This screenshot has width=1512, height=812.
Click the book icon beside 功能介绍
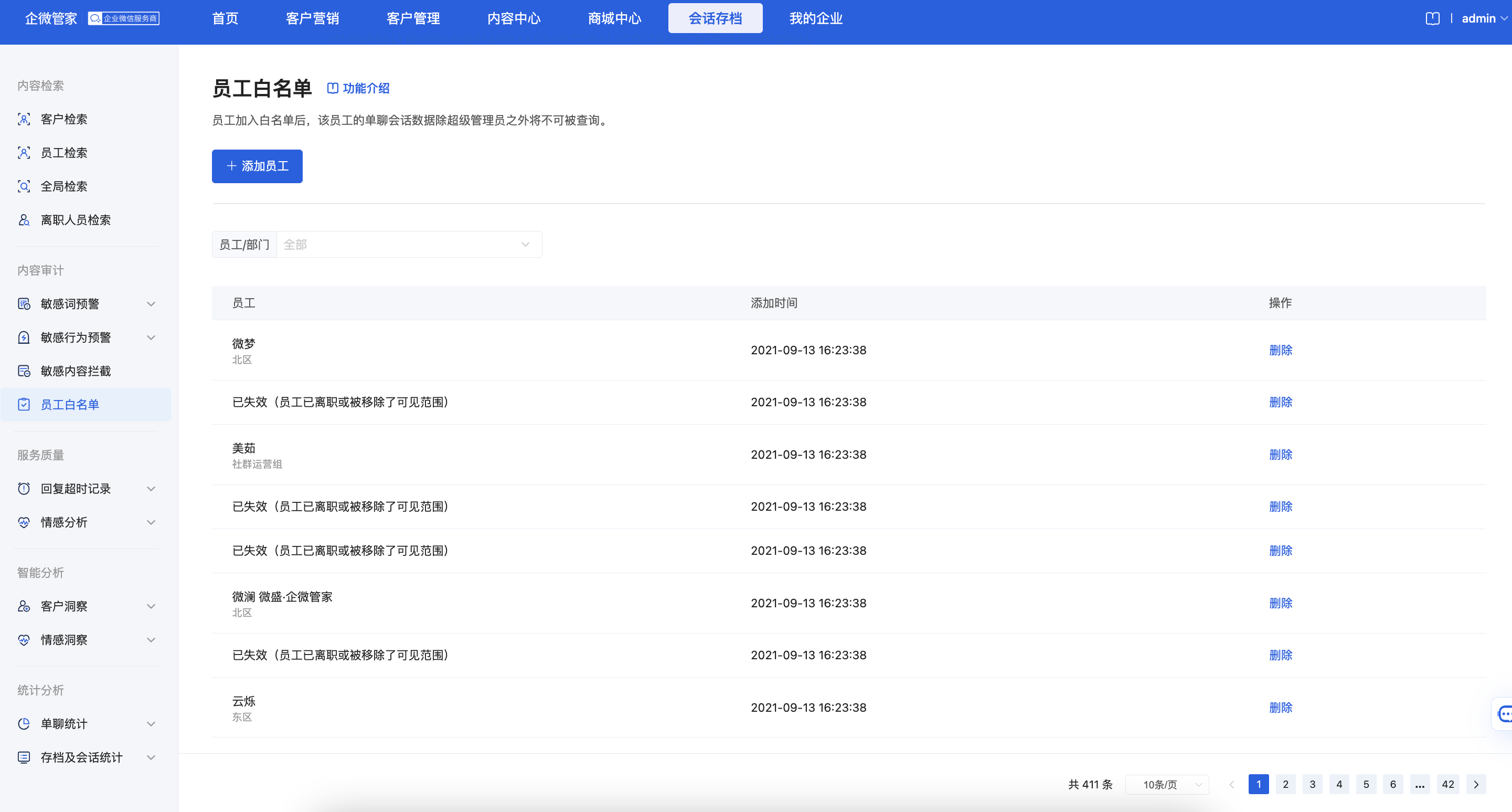coord(332,88)
